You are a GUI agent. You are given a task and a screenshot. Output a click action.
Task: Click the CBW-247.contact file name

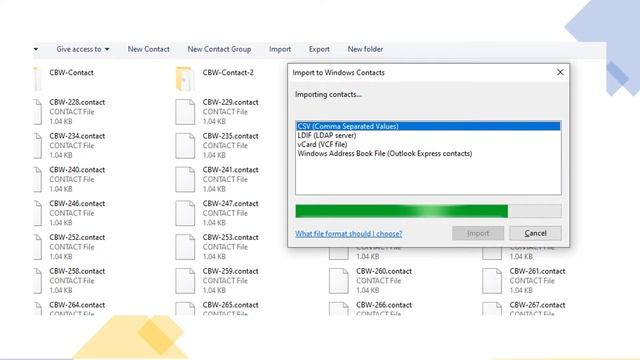click(x=231, y=203)
